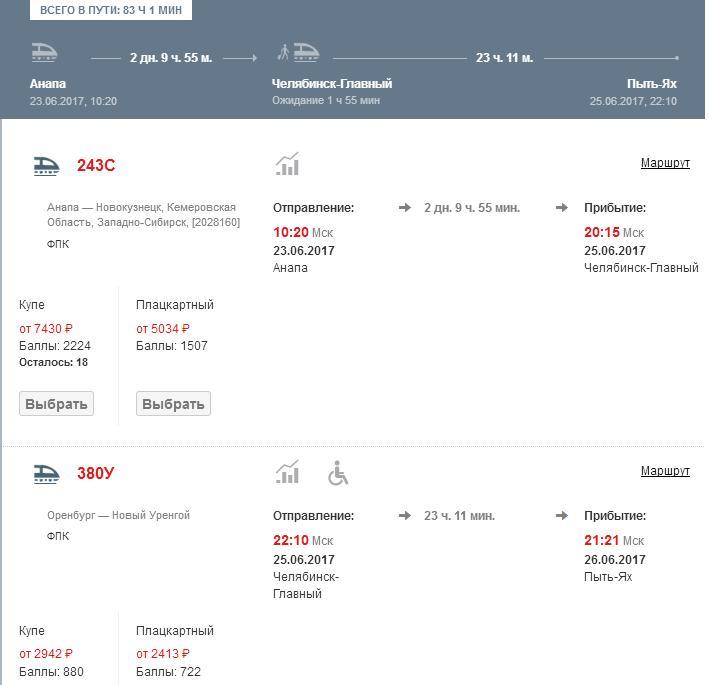
Task: Open statistics chart icon for train 380У
Action: 287,472
